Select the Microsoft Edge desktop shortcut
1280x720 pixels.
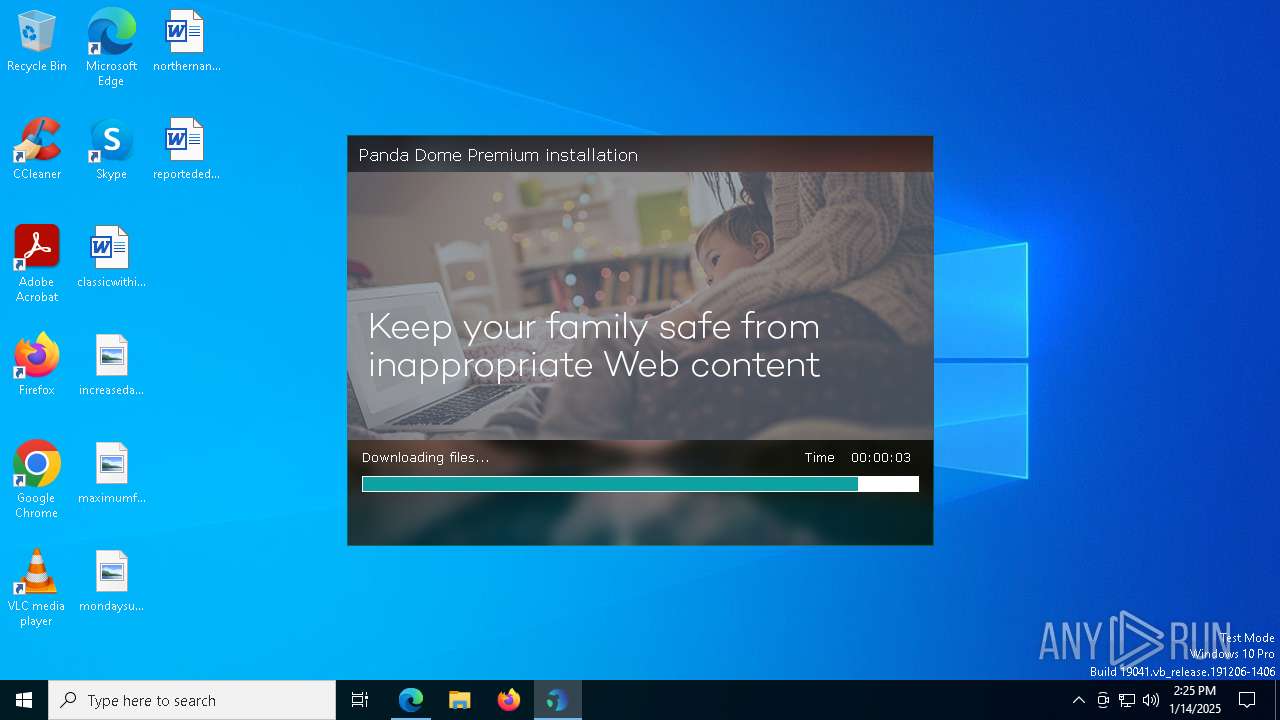coord(111,48)
